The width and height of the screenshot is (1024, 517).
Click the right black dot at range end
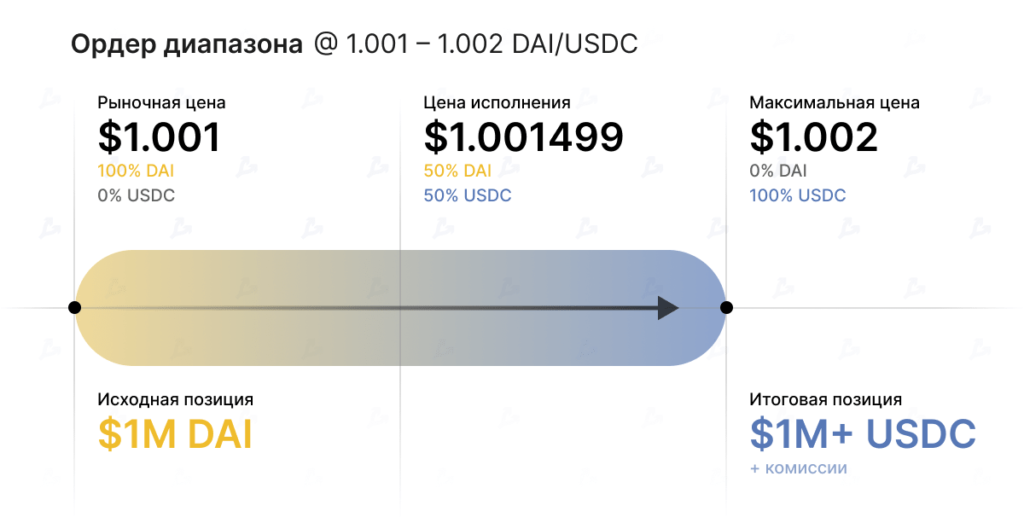pos(727,307)
